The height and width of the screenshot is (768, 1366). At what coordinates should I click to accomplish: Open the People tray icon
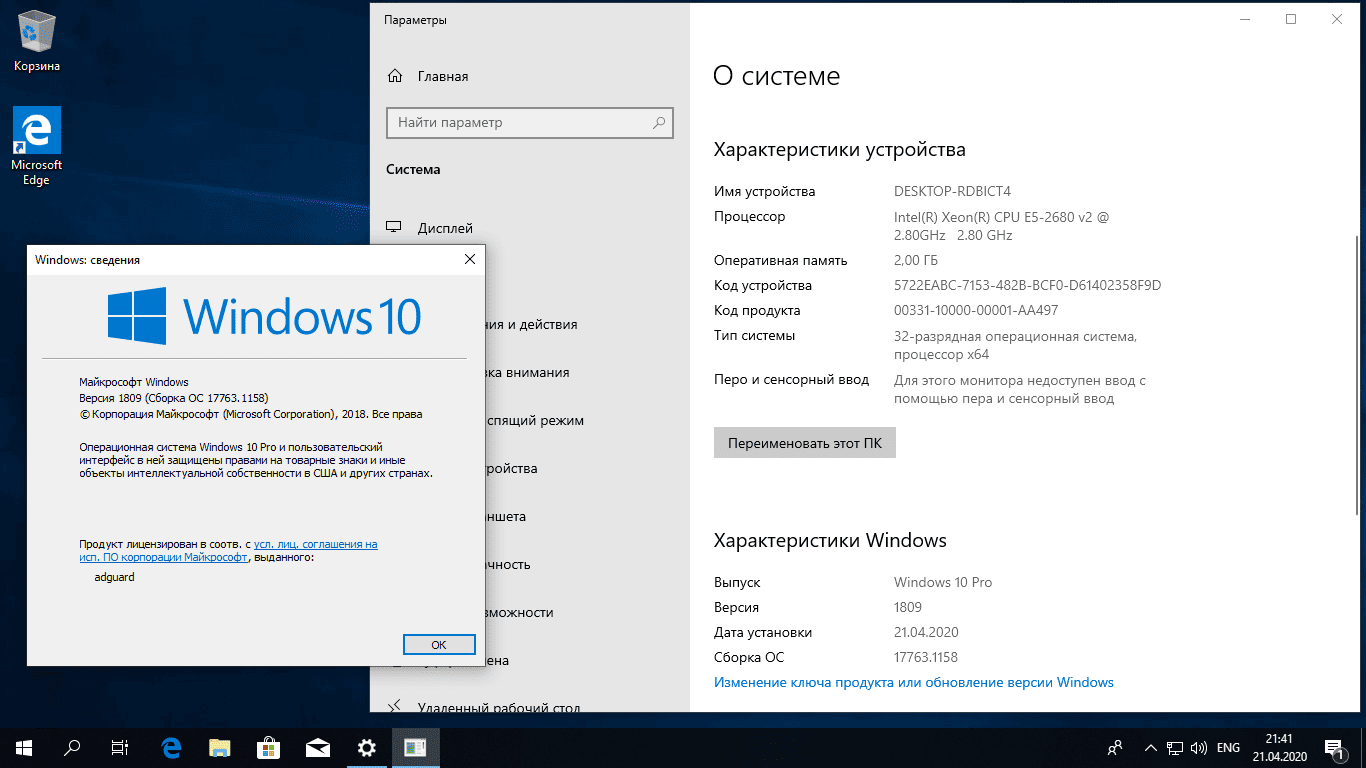(x=1115, y=747)
